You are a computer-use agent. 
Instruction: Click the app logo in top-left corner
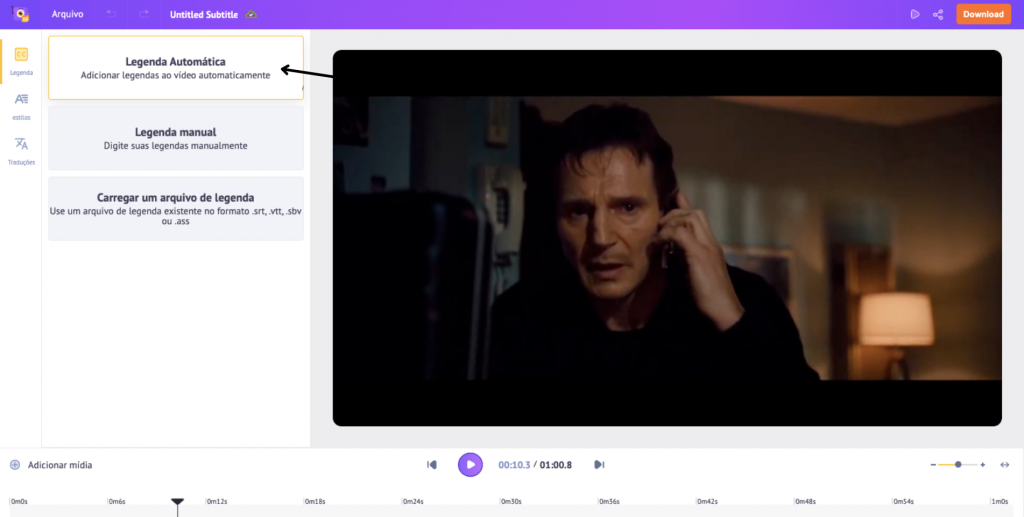[x=20, y=14]
